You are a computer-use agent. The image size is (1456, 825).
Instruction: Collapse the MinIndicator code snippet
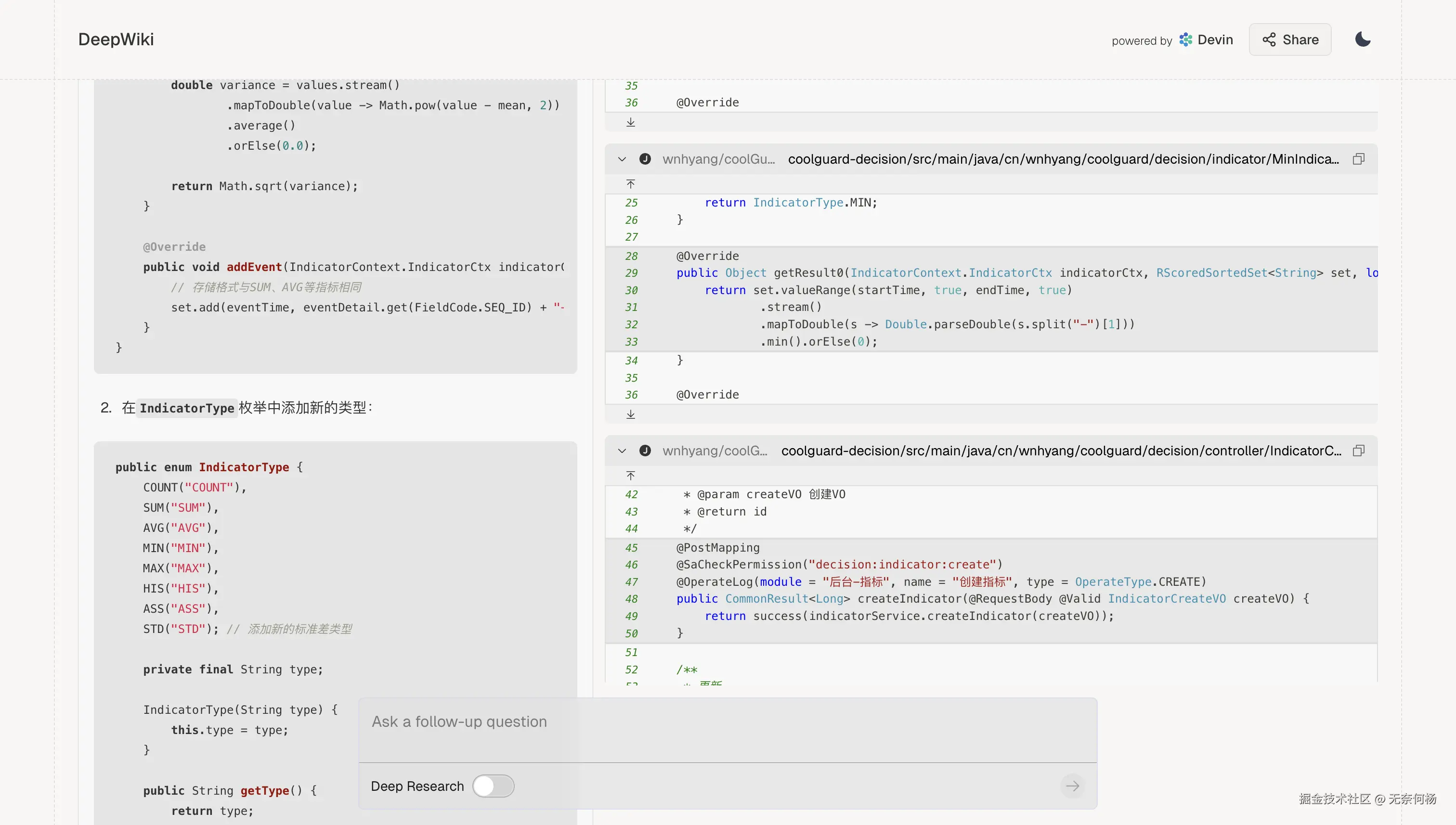pos(622,159)
